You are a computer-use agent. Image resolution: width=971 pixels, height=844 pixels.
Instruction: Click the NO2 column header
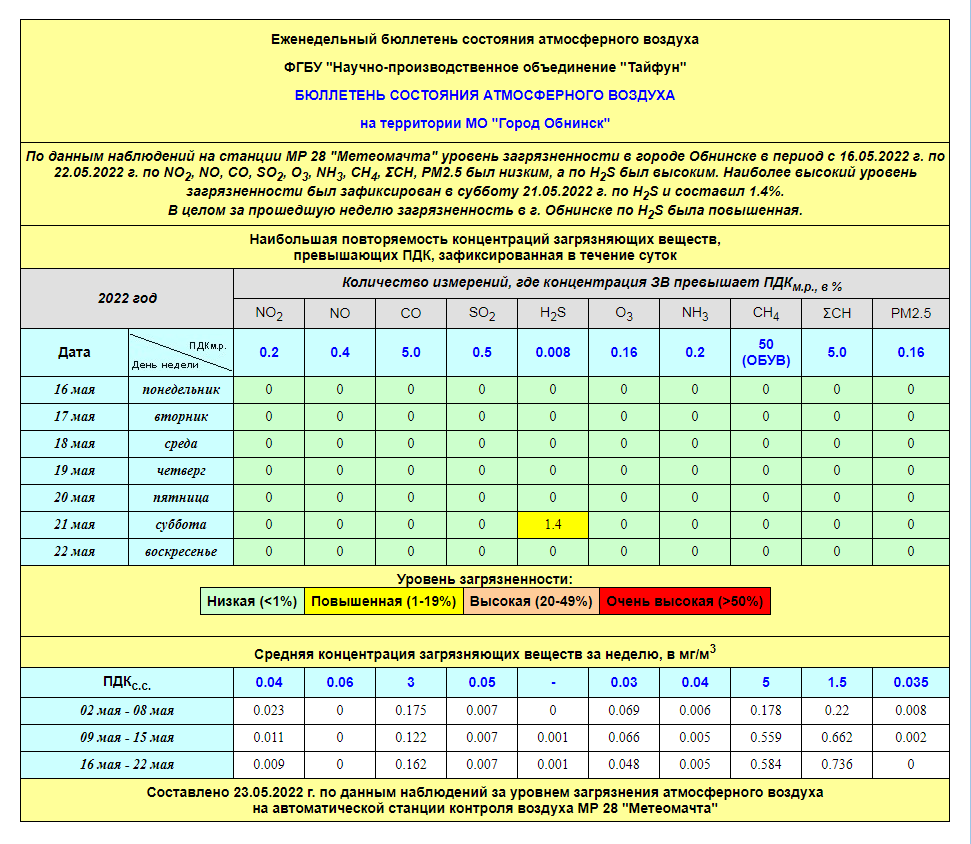268,313
